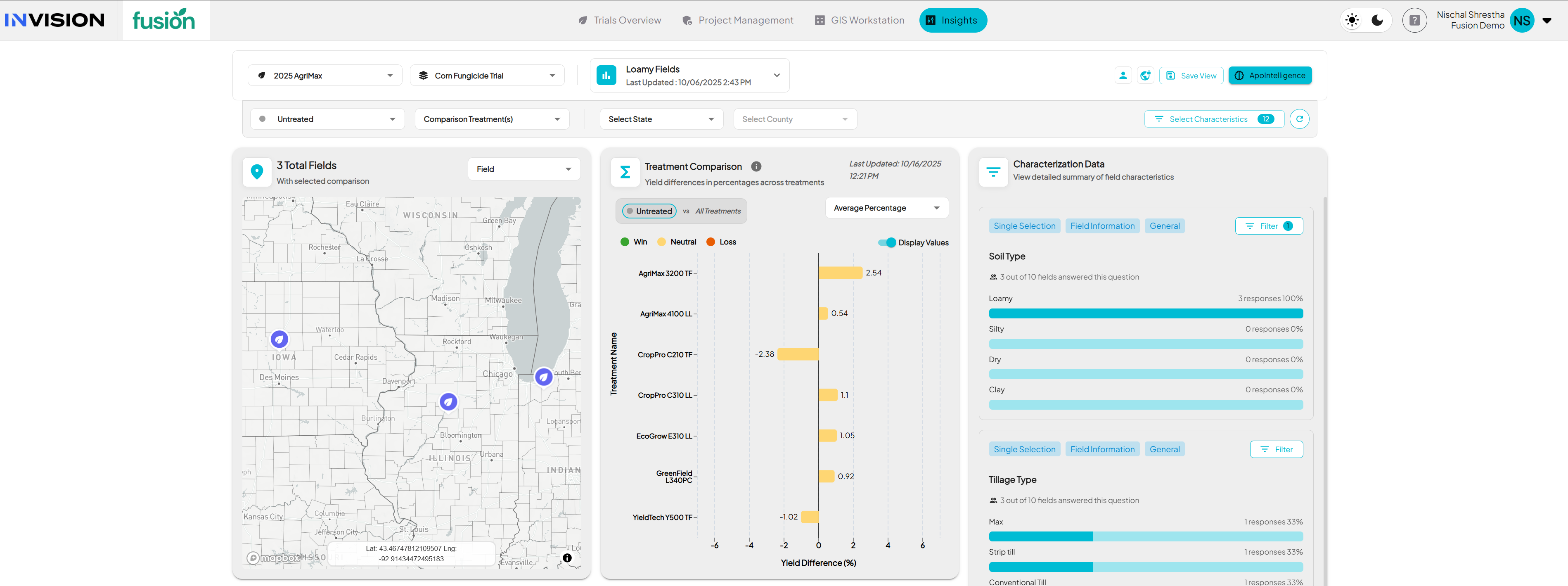Viewport: 1568px width, 586px height.
Task: Click the user profile icon beside Save View
Action: coord(1123,76)
